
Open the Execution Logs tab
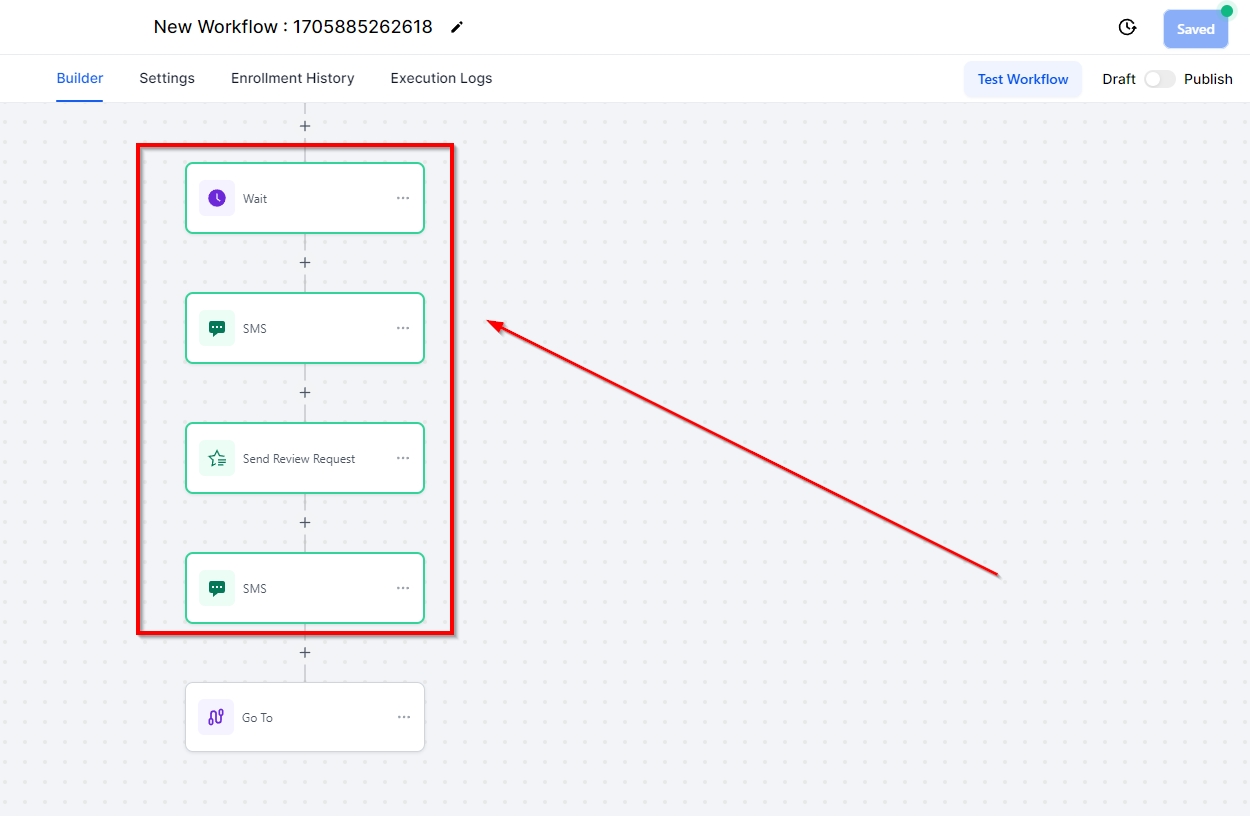(441, 78)
